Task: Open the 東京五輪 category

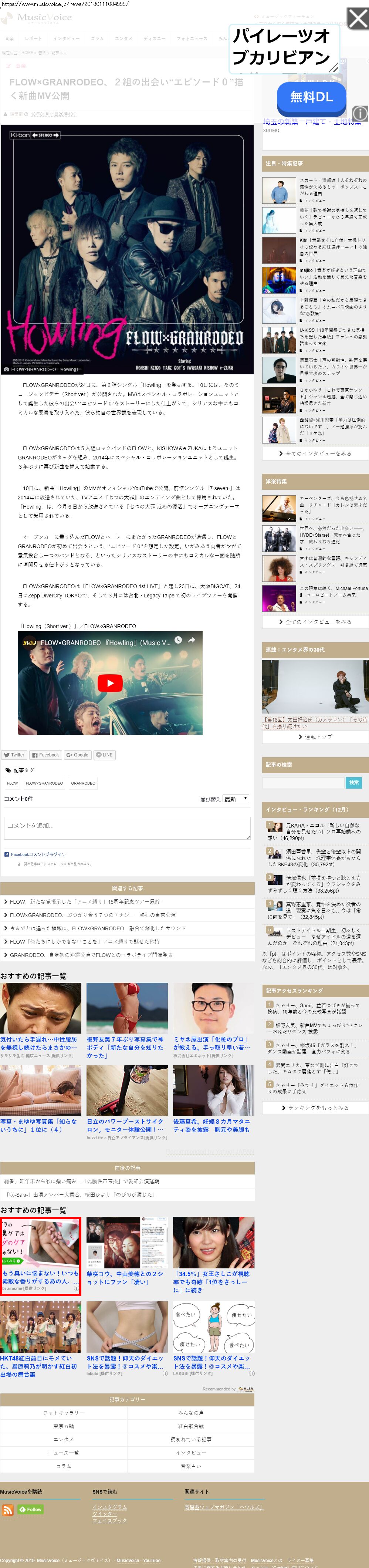Action: (x=63, y=1426)
